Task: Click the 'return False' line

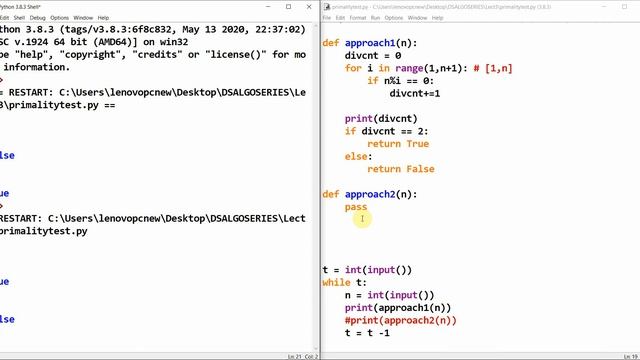Action: (x=401, y=169)
